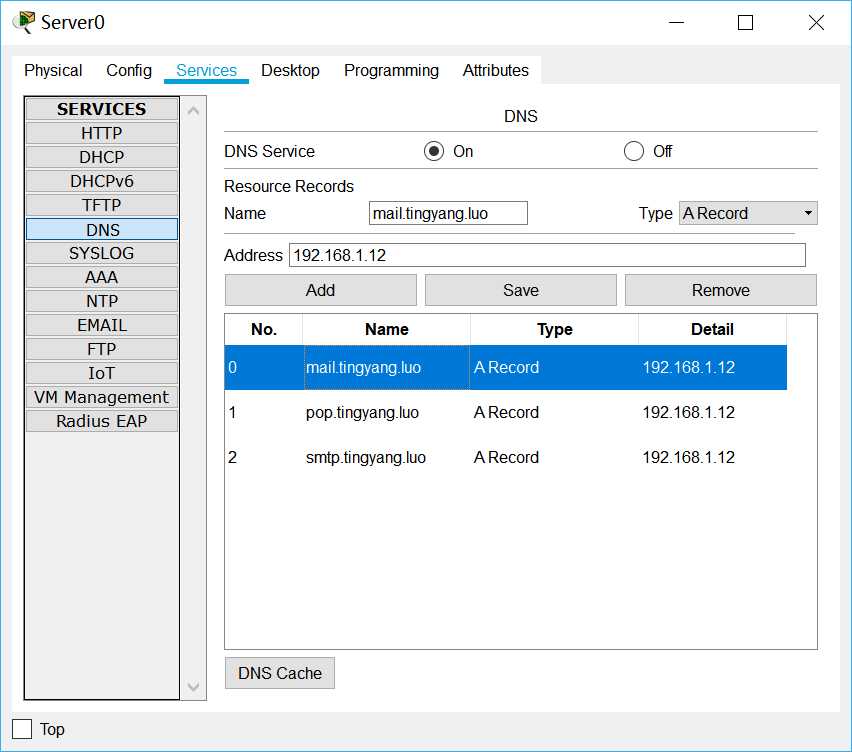Click the Server0 Packet Tracer window icon
The width and height of the screenshot is (852, 752).
(24, 22)
